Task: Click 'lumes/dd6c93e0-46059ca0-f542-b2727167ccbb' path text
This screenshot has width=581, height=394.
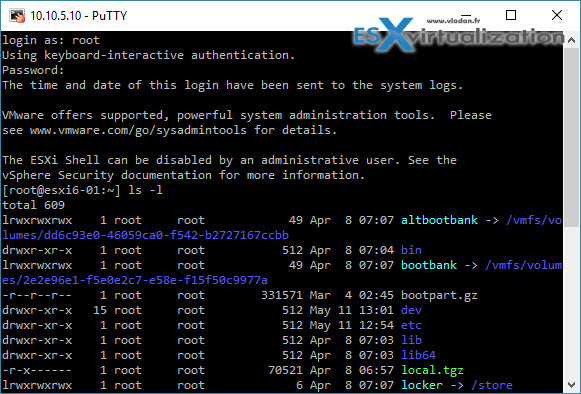Action: point(145,235)
